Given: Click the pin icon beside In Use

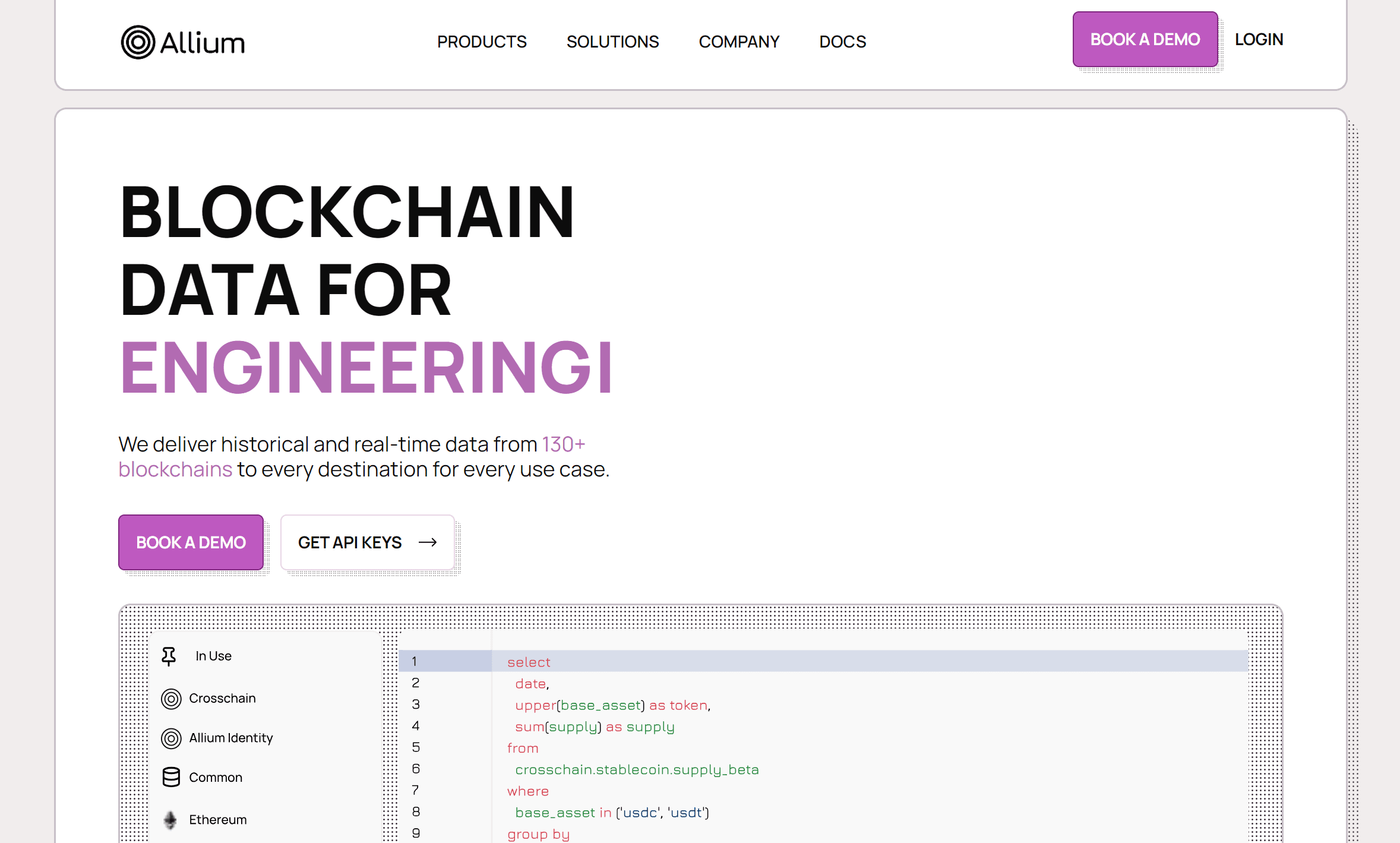Looking at the screenshot, I should click(169, 656).
